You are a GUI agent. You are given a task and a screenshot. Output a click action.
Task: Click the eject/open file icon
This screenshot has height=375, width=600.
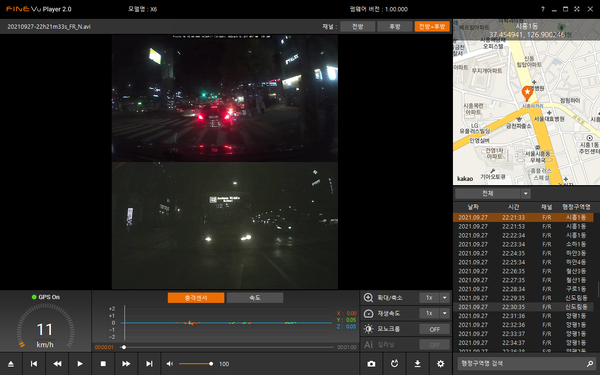tap(11, 364)
